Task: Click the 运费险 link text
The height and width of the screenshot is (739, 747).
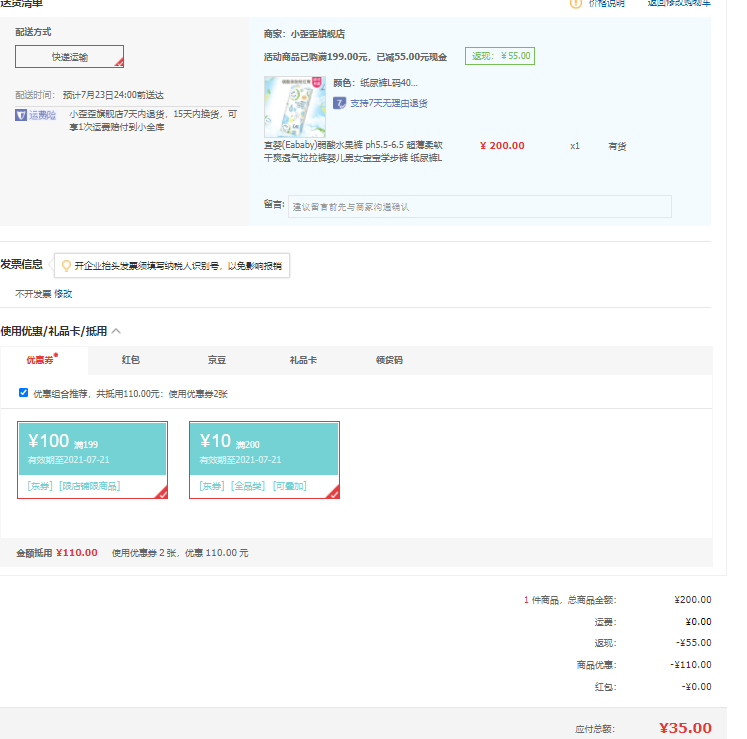Action: pyautogui.click(x=44, y=116)
